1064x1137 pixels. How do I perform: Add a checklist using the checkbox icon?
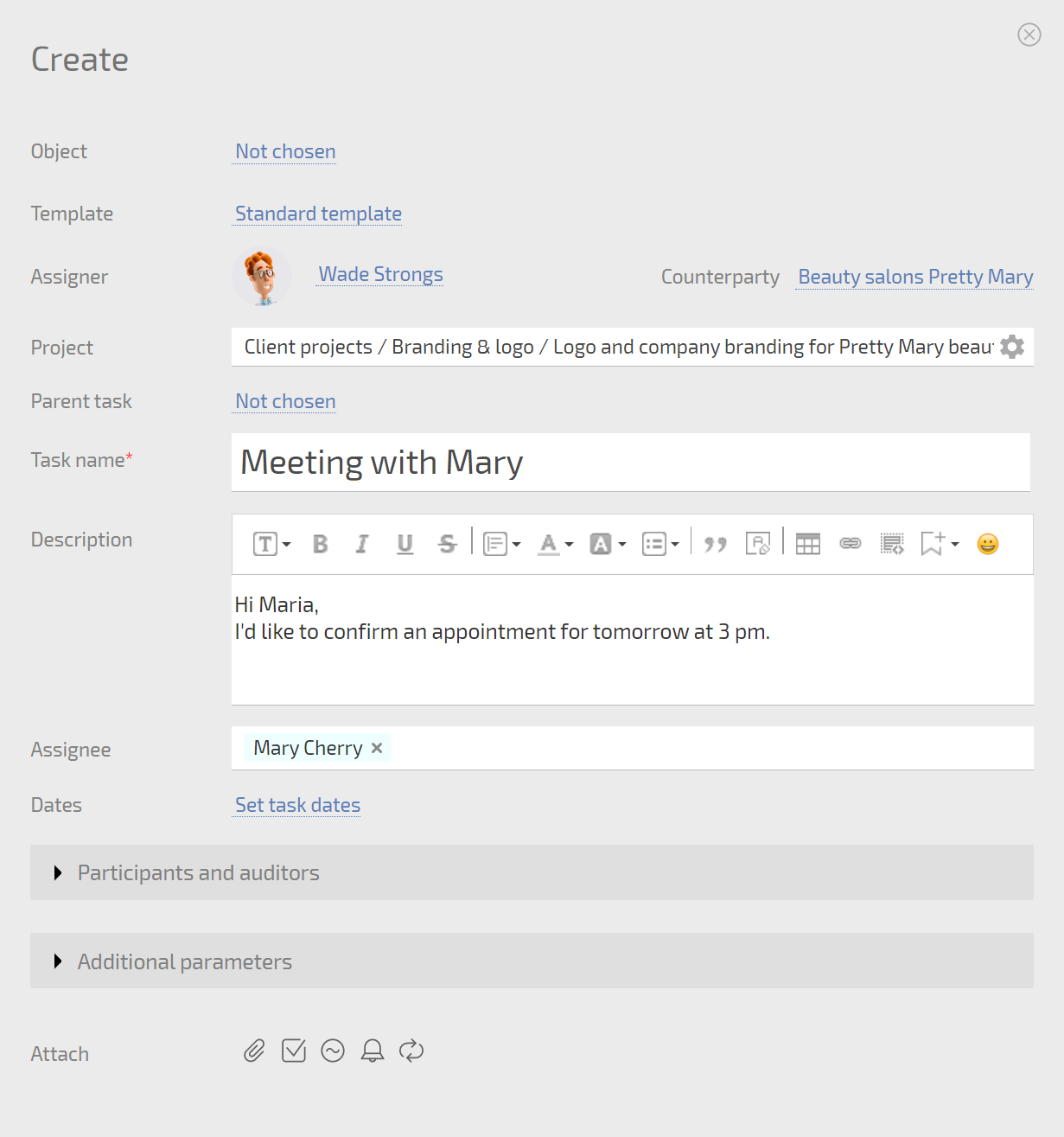294,1051
